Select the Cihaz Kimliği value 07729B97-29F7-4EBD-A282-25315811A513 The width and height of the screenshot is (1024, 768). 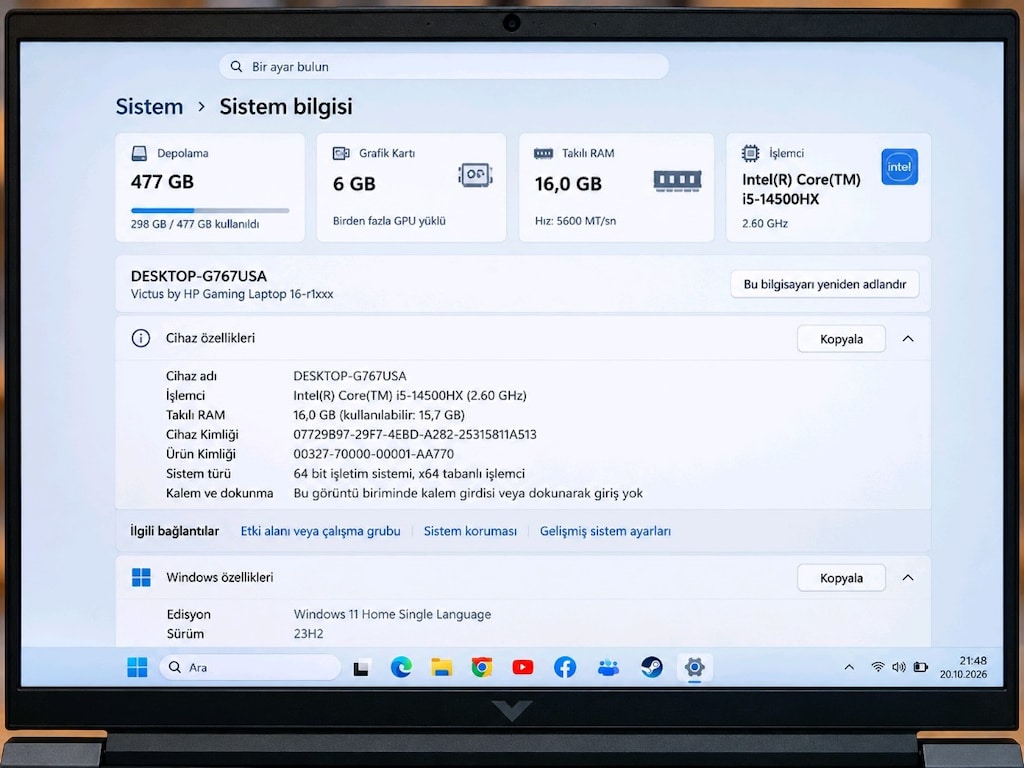(415, 434)
